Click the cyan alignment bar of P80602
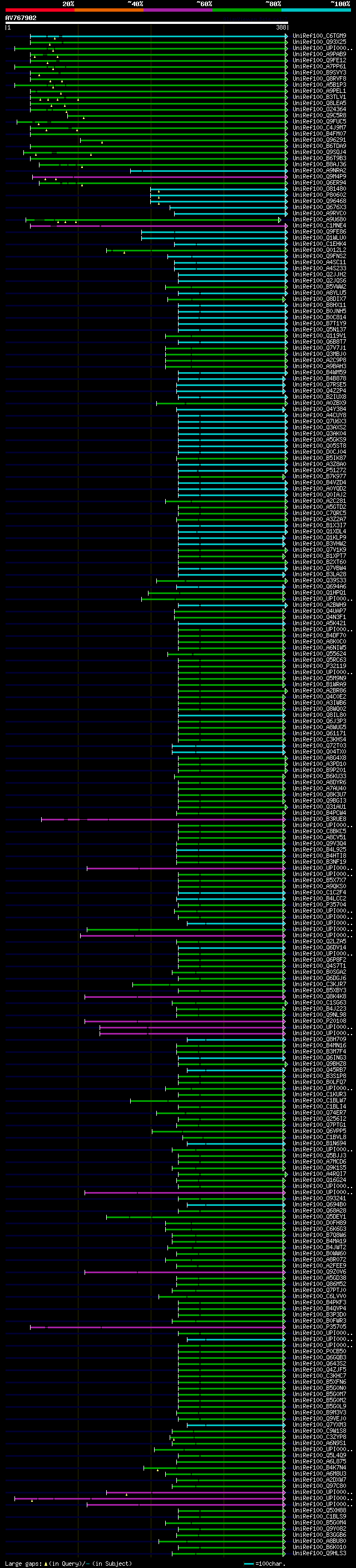Screen dimensions: 356x1568 coord(219,195)
